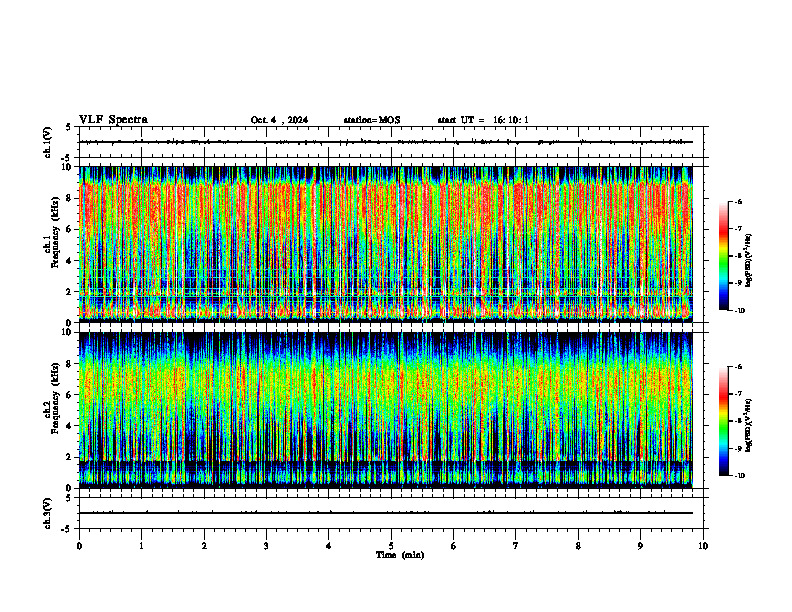Click the ch.2 color bar log(PSD) label
This screenshot has height=612, width=792.
point(749,426)
